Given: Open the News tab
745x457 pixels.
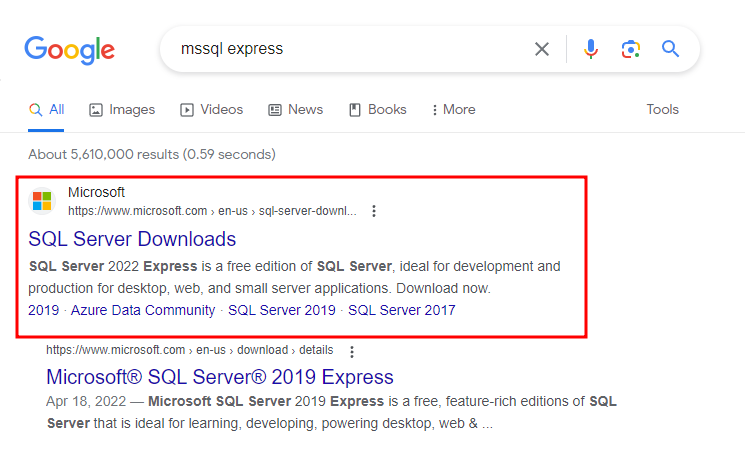Looking at the screenshot, I should pos(296,110).
